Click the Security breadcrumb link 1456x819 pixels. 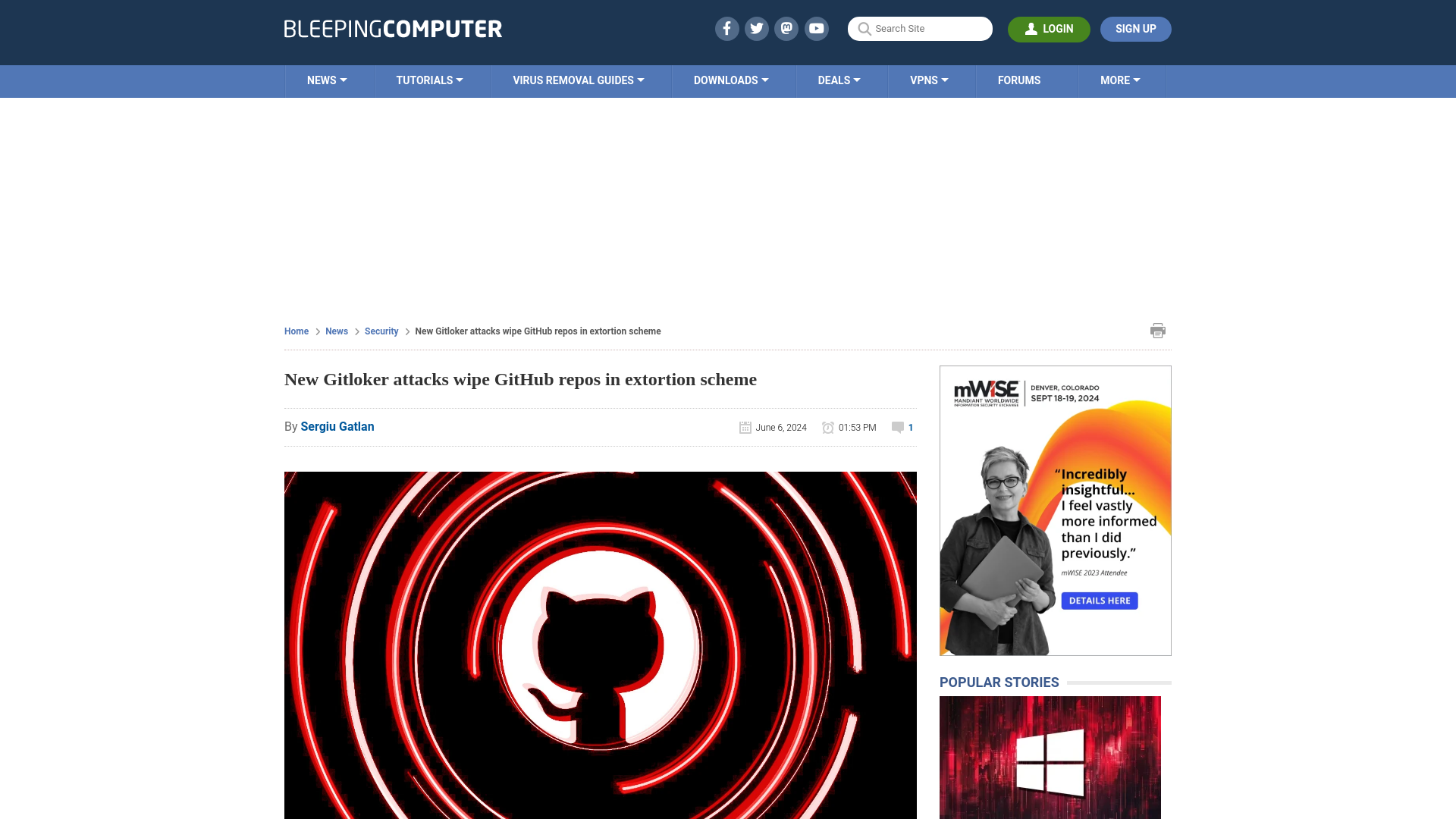(381, 331)
